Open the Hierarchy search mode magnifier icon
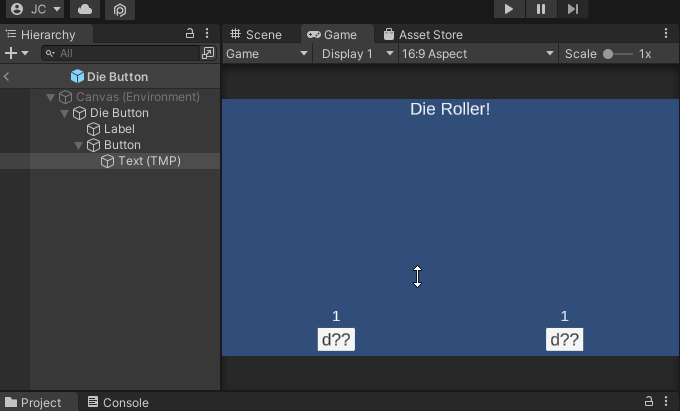This screenshot has height=411, width=680. coord(50,53)
